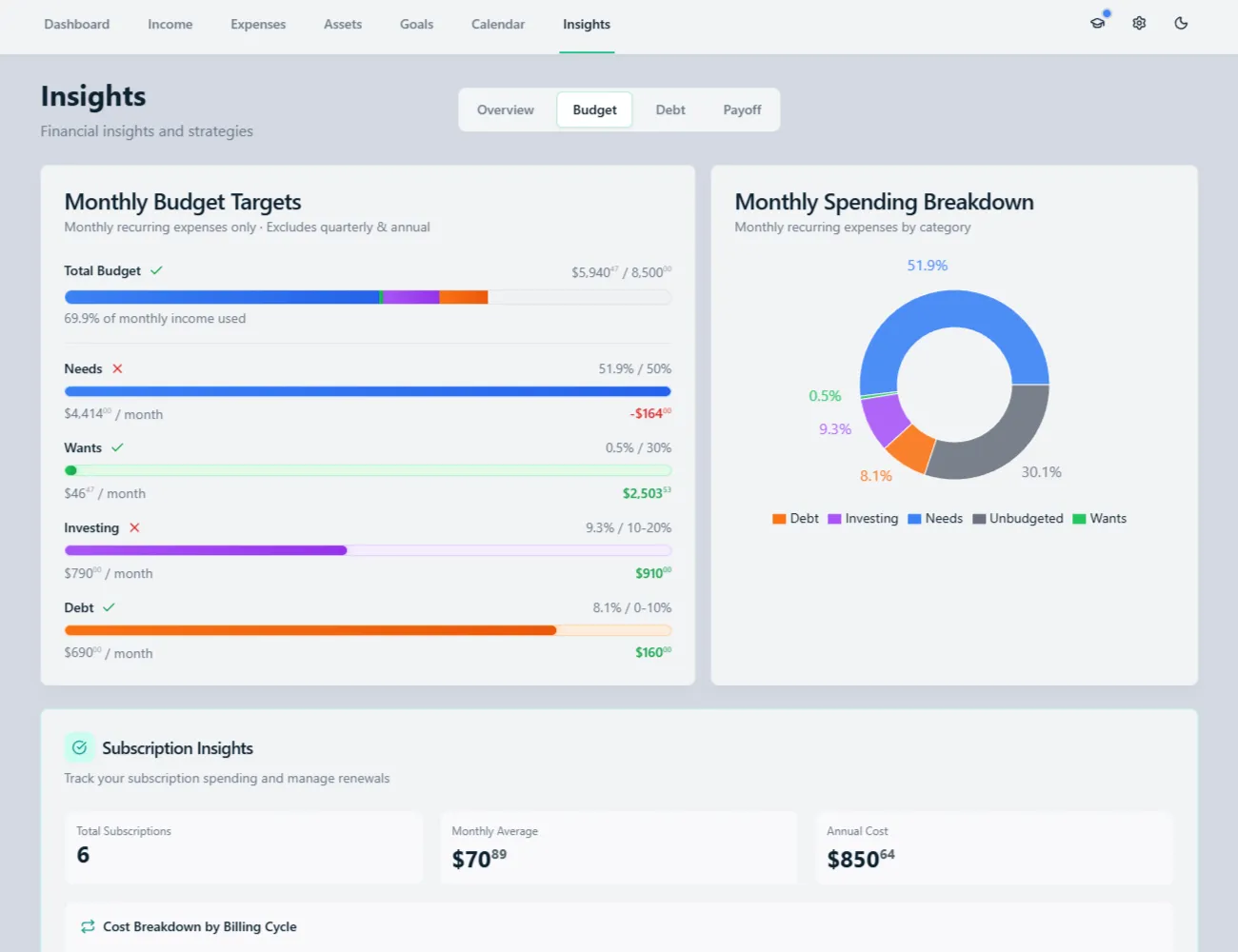Screen dimensions: 1238x952
Task: Open the Payoff view
Action: [x=742, y=109]
